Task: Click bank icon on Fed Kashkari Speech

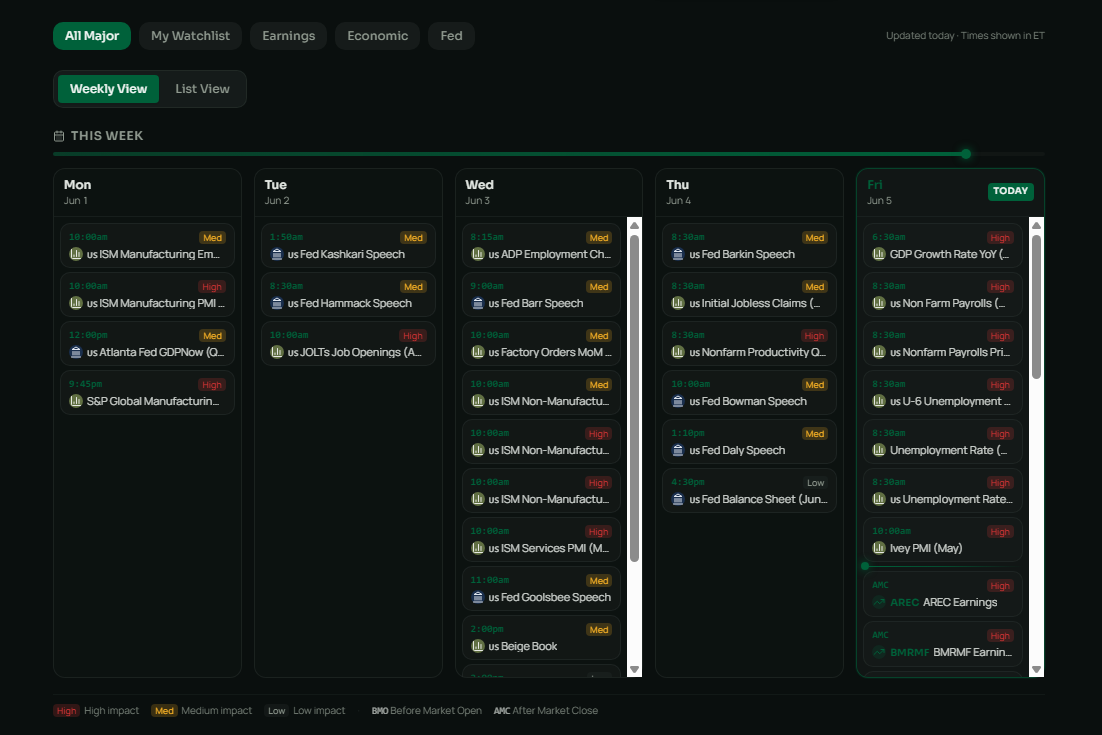Action: pos(277,254)
